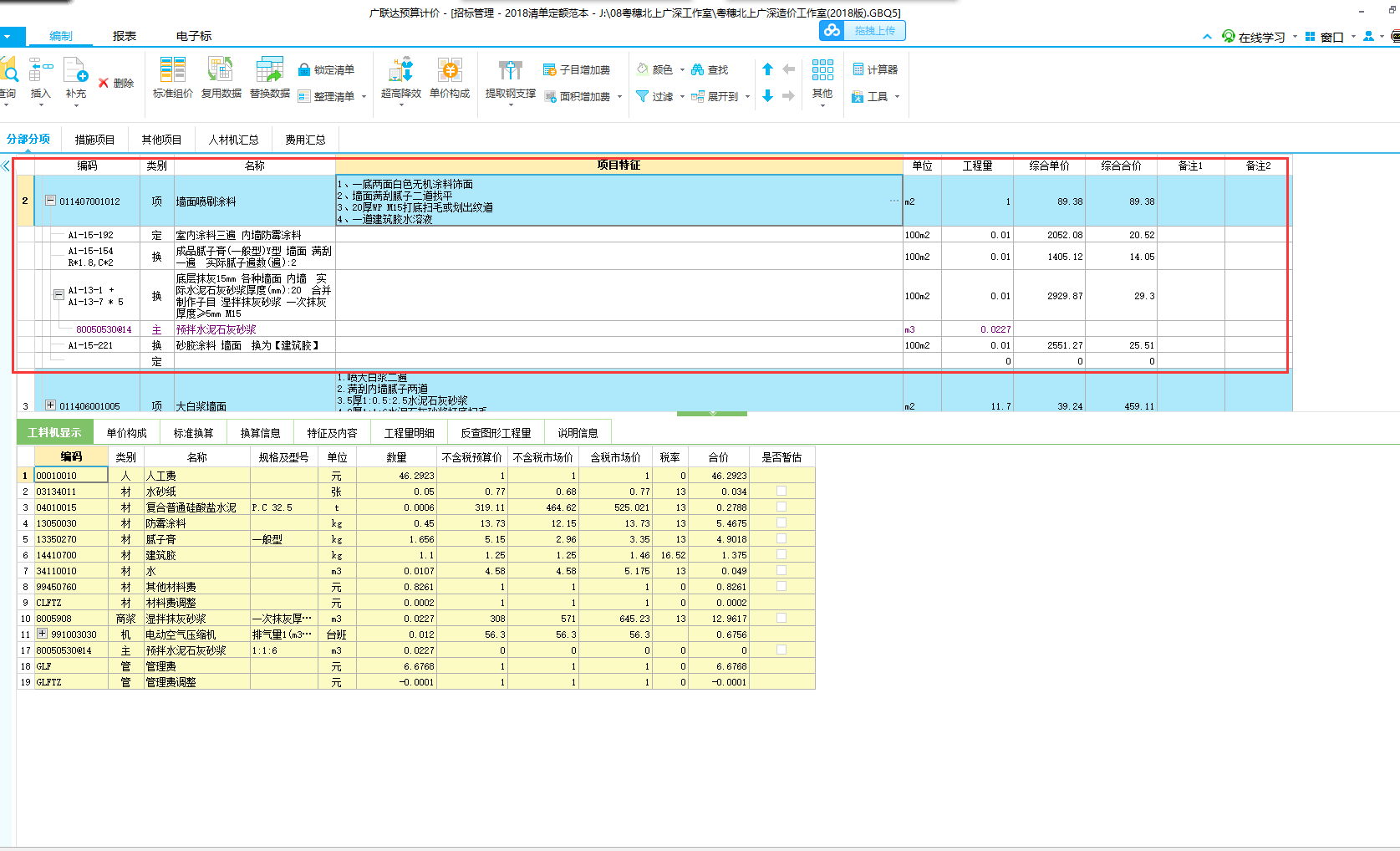Screen dimensions: 1400x851
Task: Open the 过滤 filter dropdown
Action: click(682, 97)
